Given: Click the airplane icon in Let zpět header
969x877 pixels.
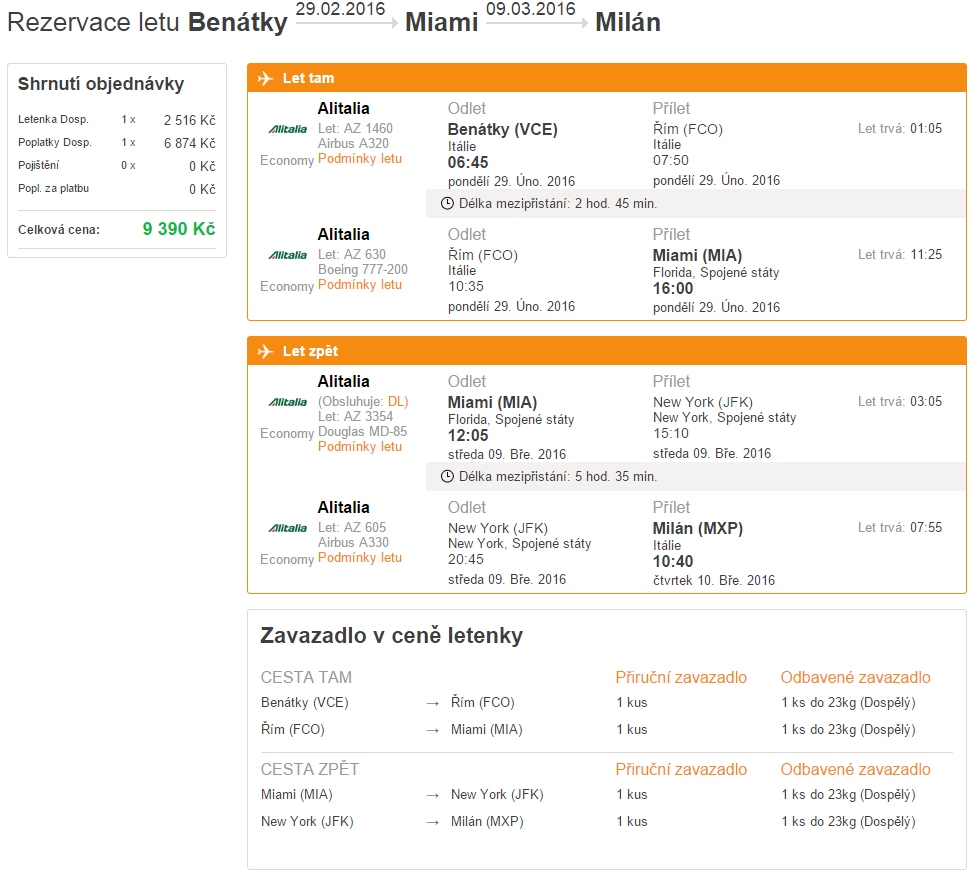Looking at the screenshot, I should (265, 351).
